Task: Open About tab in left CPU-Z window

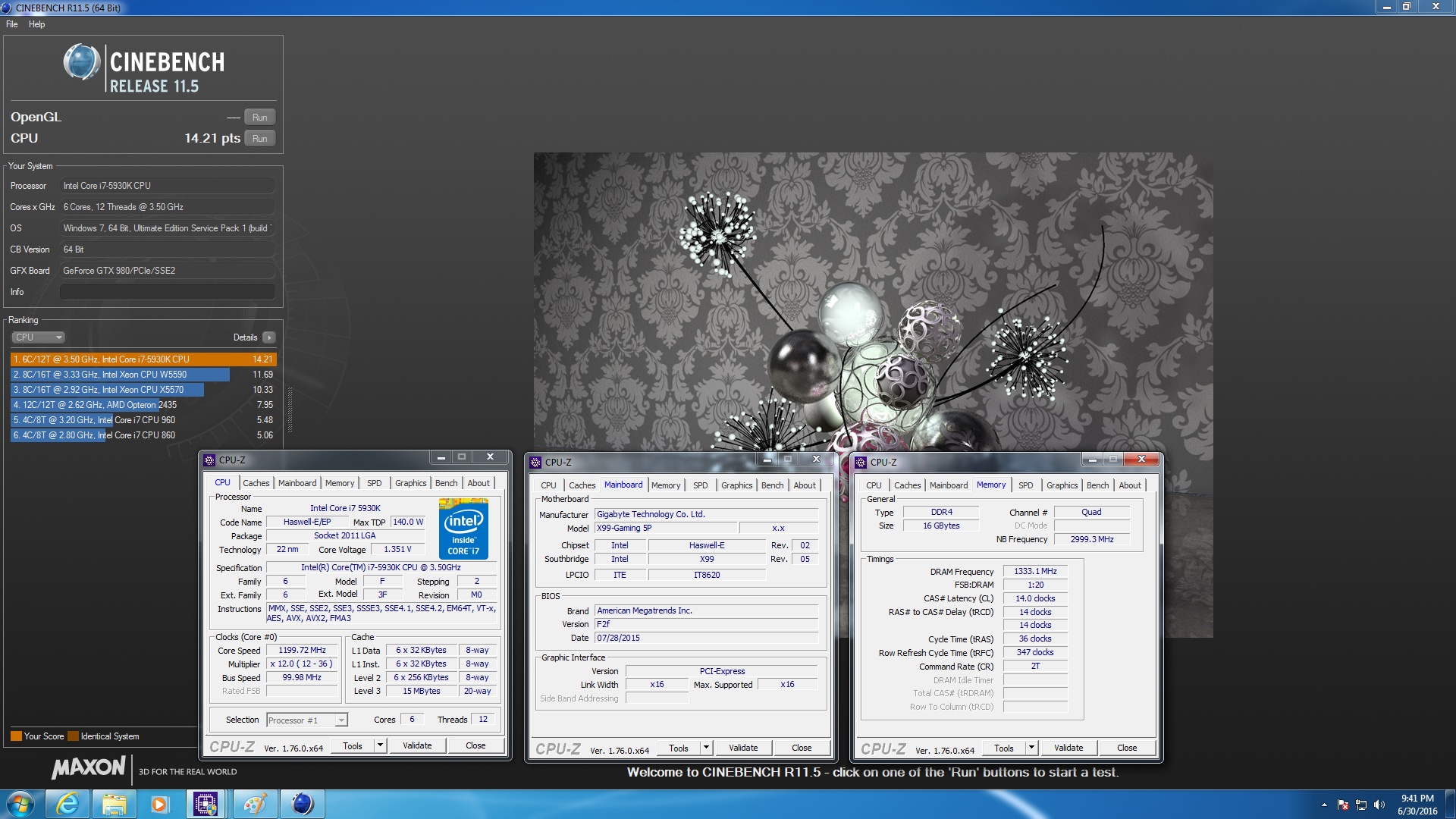Action: [x=479, y=483]
